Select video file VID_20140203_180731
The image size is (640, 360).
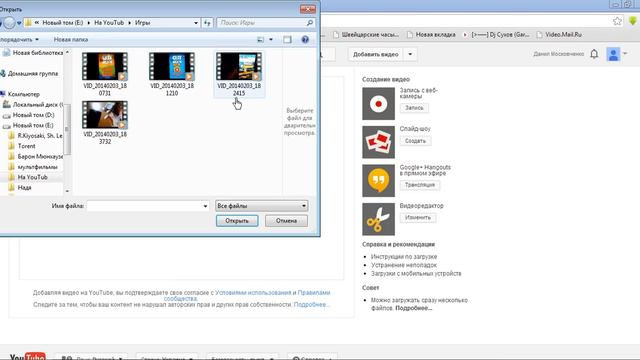pos(105,74)
